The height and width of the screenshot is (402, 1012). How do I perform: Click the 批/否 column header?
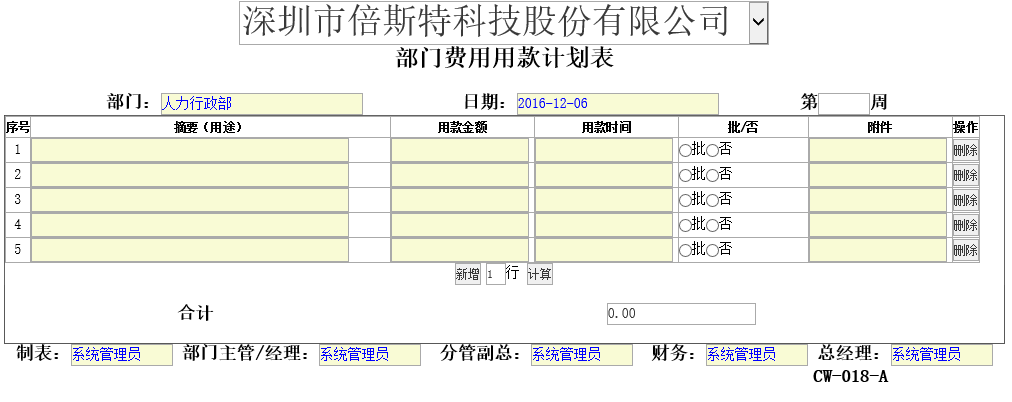(743, 128)
